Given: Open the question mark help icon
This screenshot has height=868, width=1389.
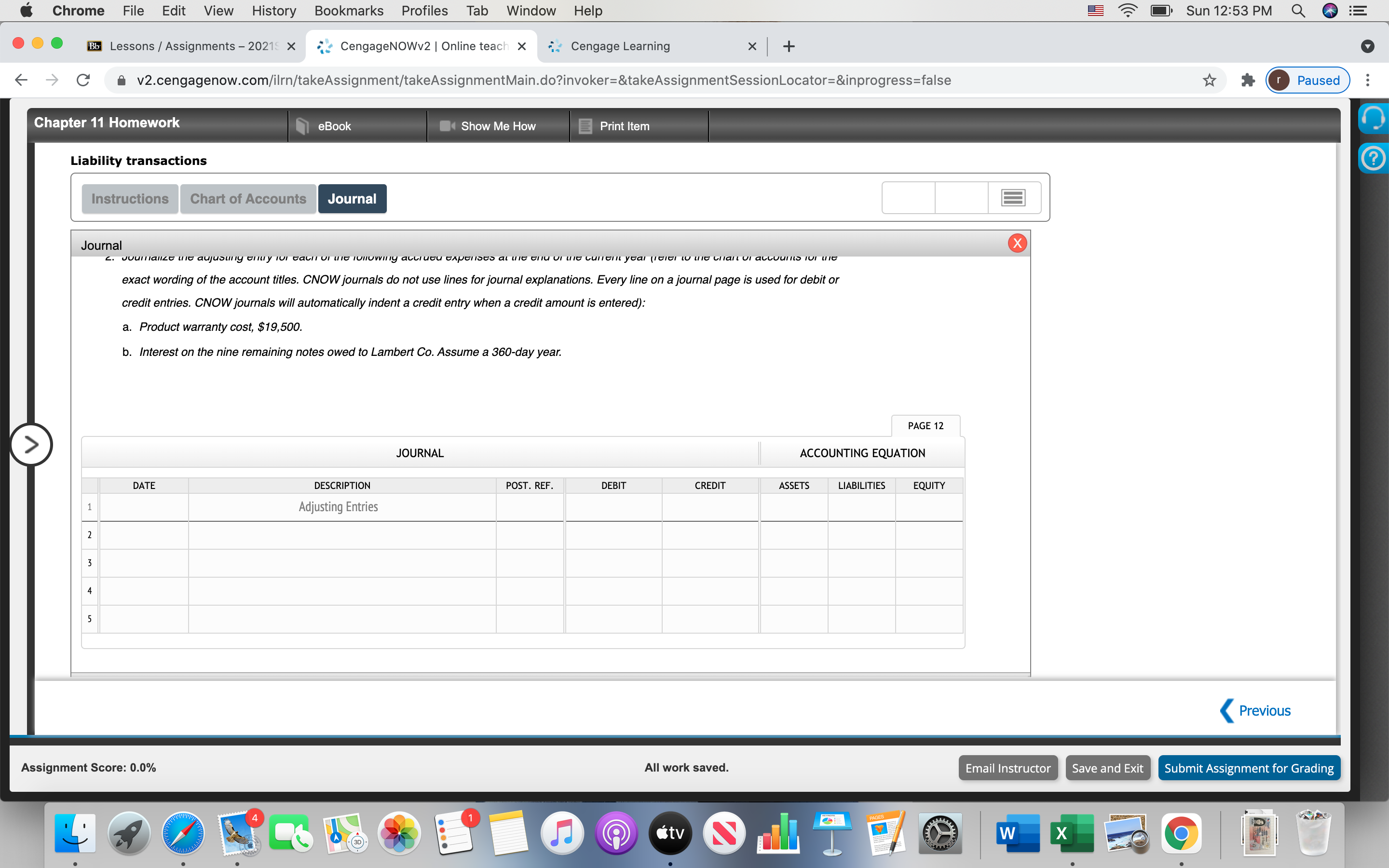Looking at the screenshot, I should (x=1375, y=158).
